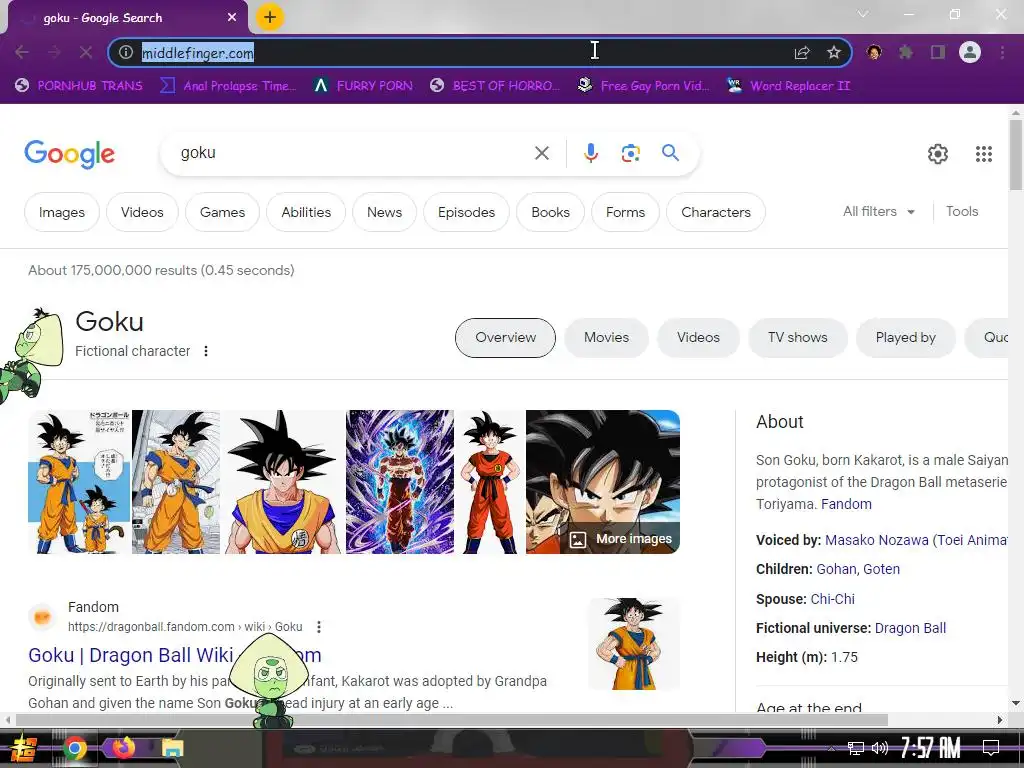Open the Chrome three-dot menu
The width and height of the screenshot is (1024, 768).
1002,52
